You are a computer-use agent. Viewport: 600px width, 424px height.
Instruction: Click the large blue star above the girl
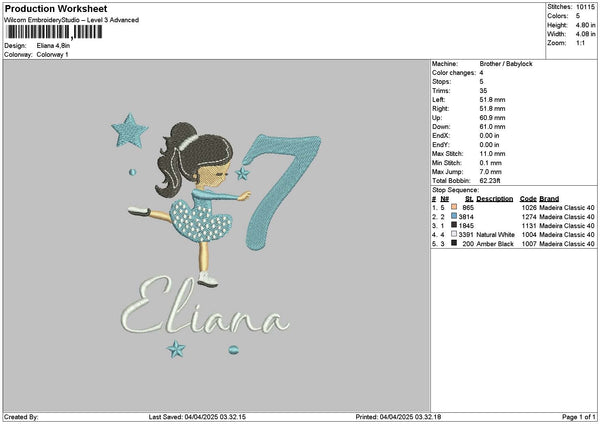point(130,131)
